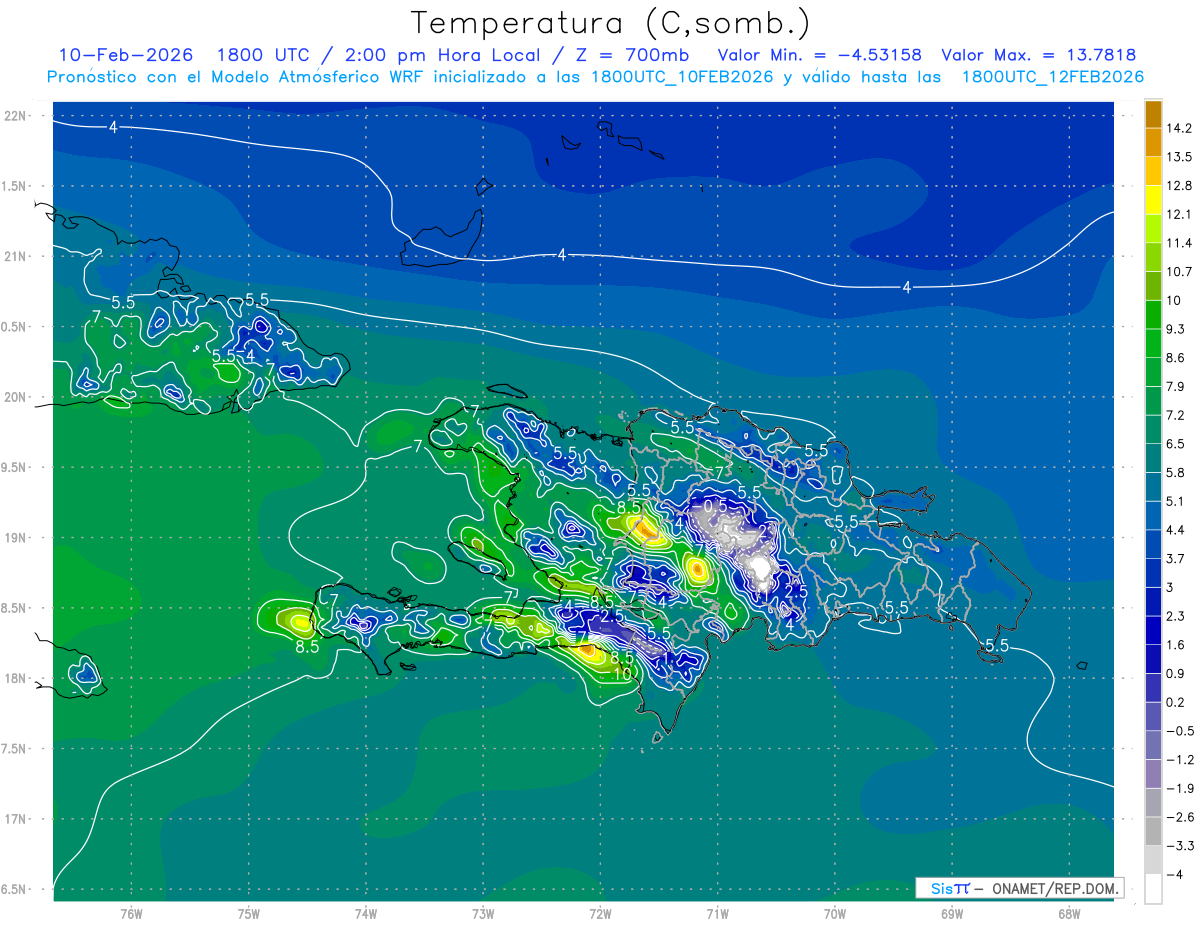The image size is (1200, 927).
Task: Click longitude axis label '76W'
Action: 131,913
